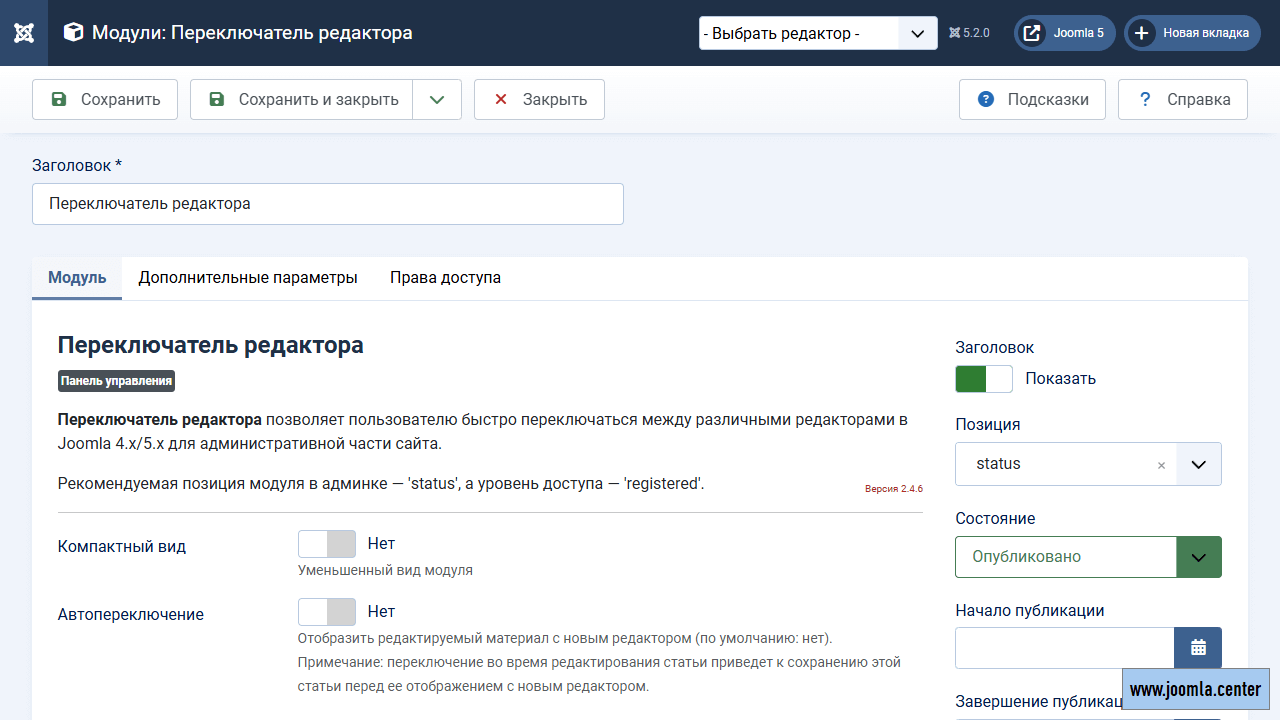Expand the Позиция status dropdown arrow

tap(1199, 464)
